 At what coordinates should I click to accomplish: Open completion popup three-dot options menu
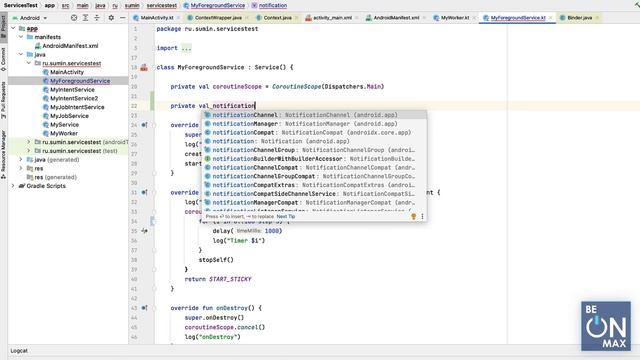point(422,217)
